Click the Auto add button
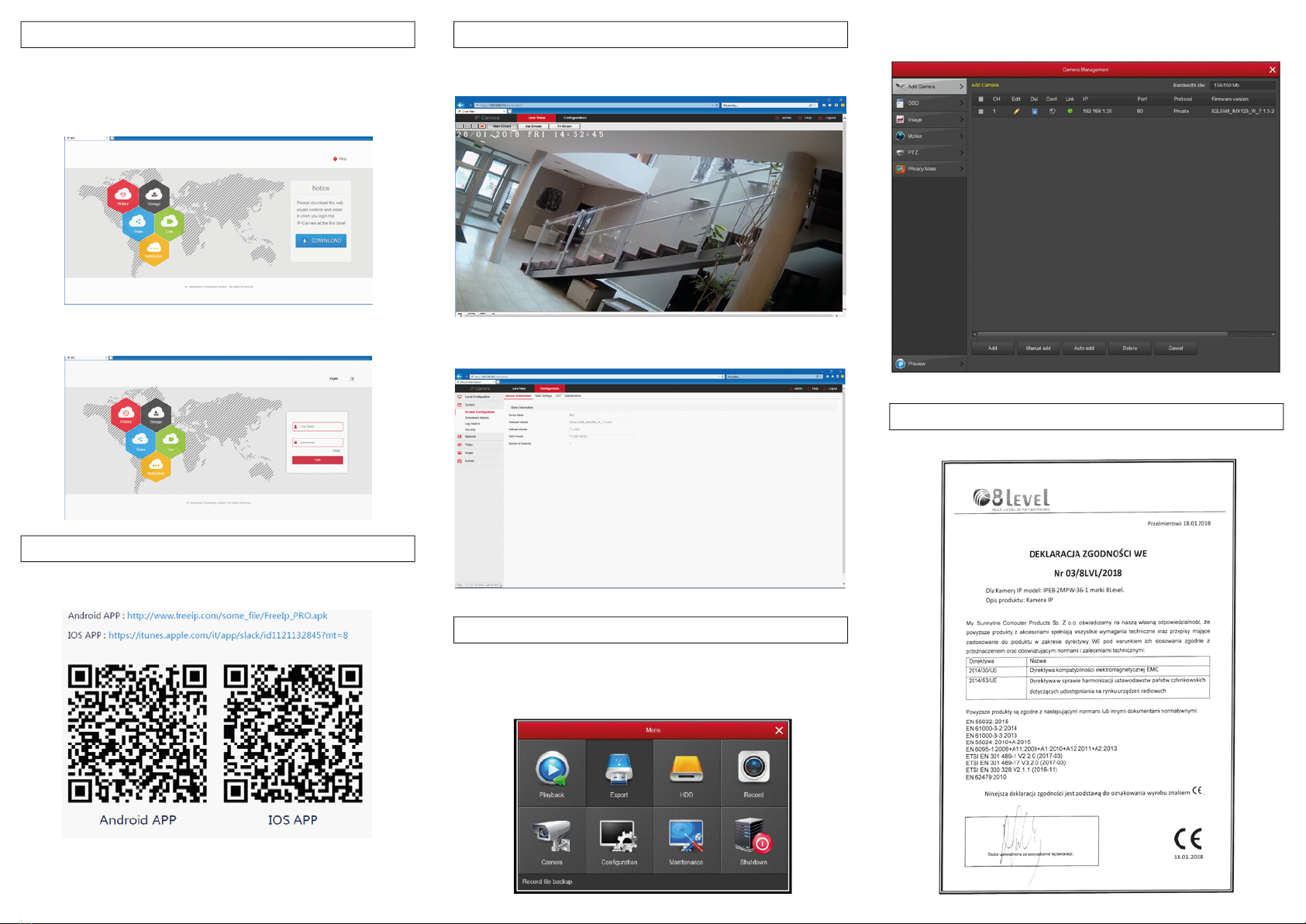This screenshot has height=924, width=1306. click(x=1084, y=348)
